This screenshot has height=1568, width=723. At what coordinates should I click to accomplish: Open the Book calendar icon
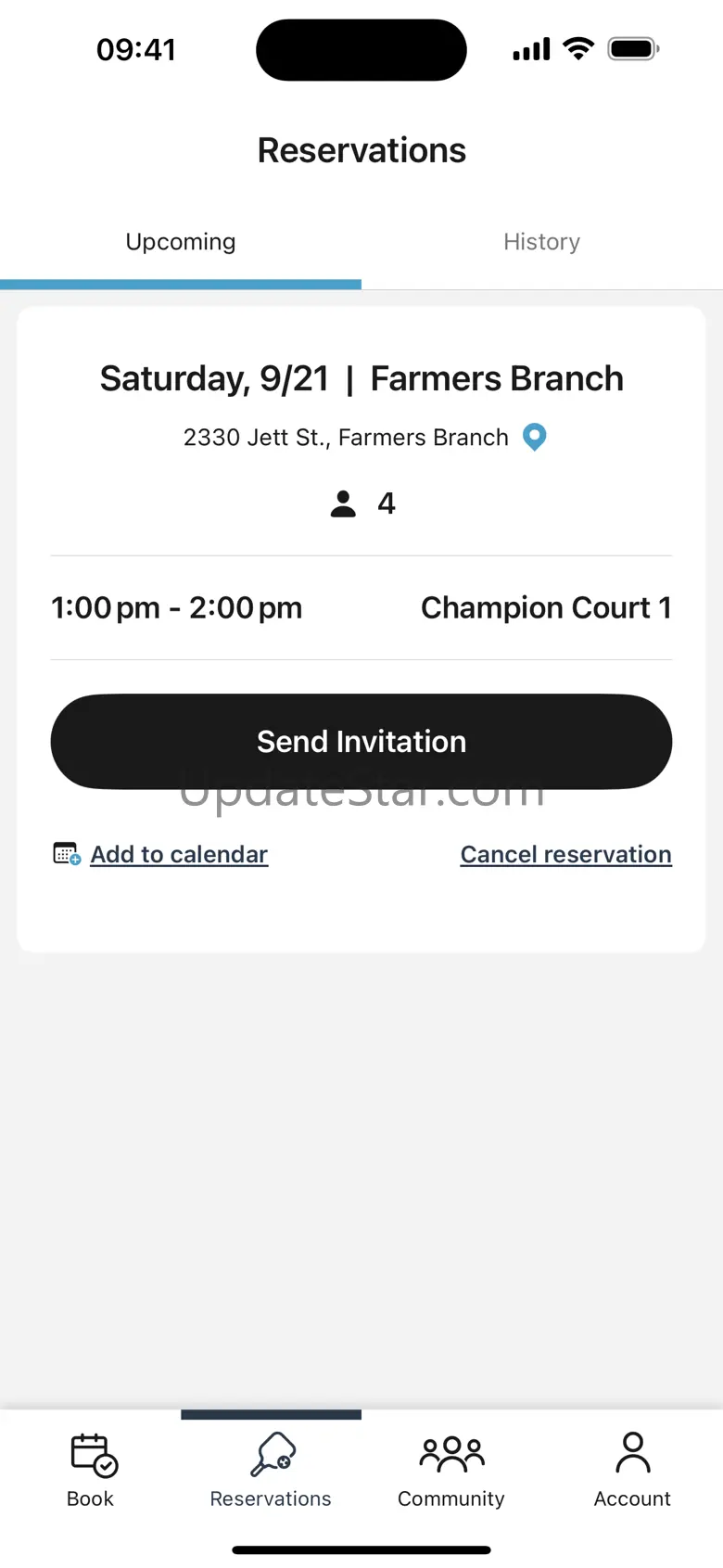[x=94, y=1455]
